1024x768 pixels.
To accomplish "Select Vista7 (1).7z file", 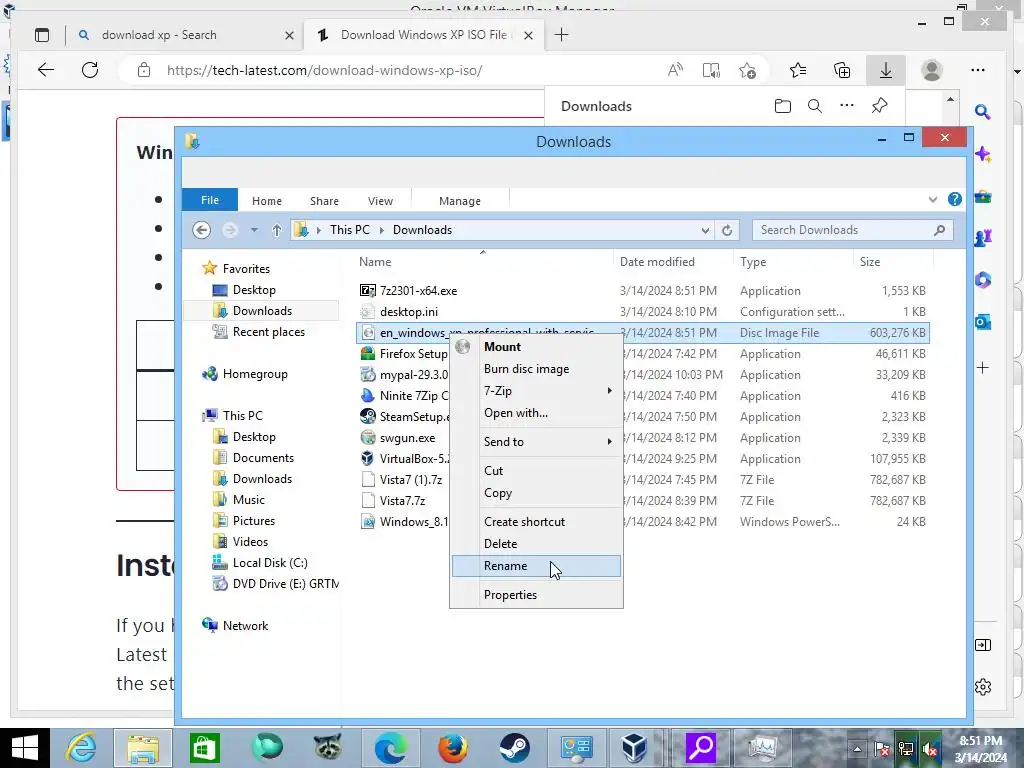I will [411, 480].
